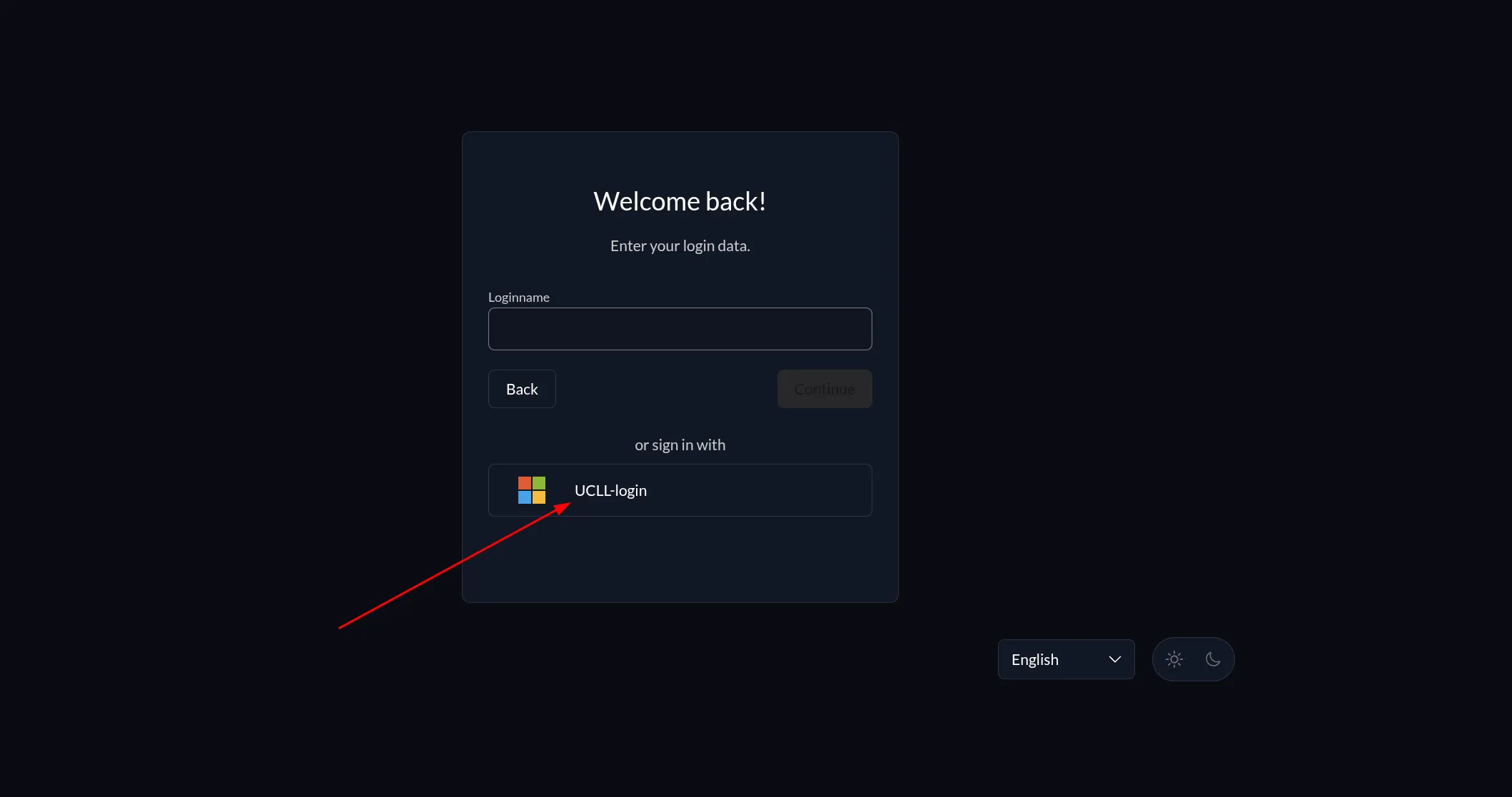Click the Microsoft logo icon

[x=532, y=490]
